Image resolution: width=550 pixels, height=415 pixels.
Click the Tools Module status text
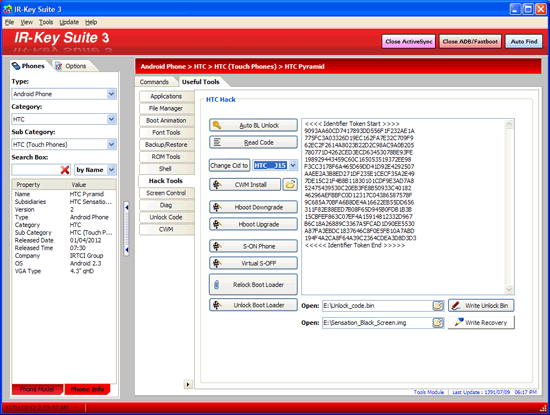(x=429, y=392)
